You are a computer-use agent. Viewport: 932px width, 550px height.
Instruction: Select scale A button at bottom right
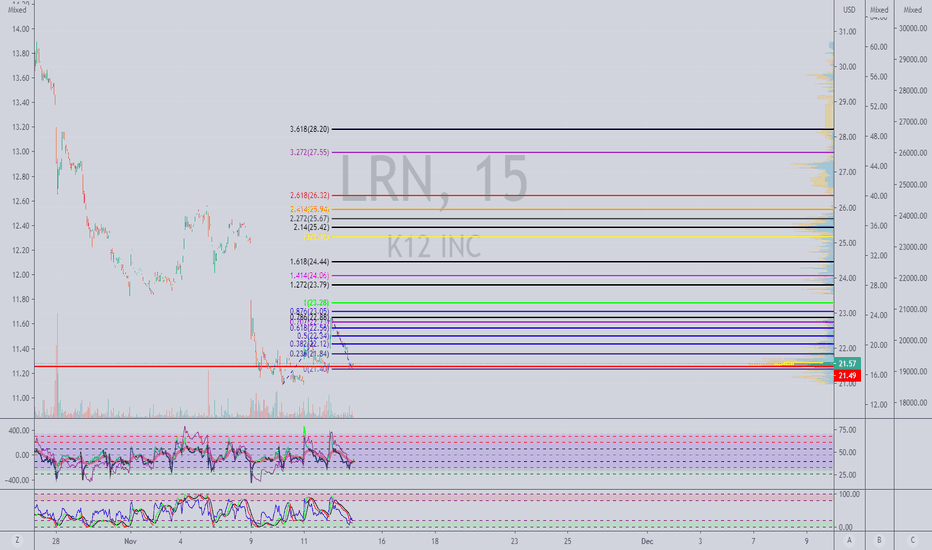[849, 540]
